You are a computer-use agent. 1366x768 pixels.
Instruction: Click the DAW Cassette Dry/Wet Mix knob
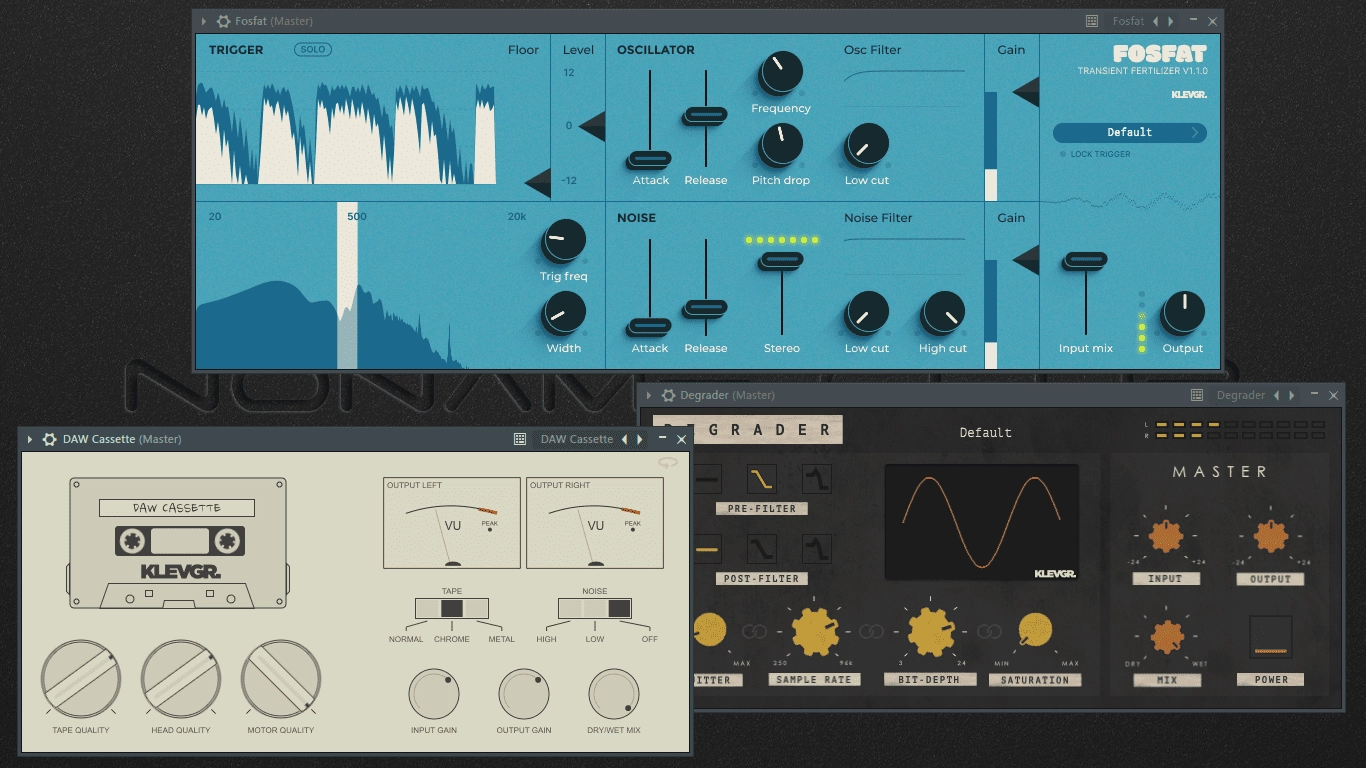point(614,694)
